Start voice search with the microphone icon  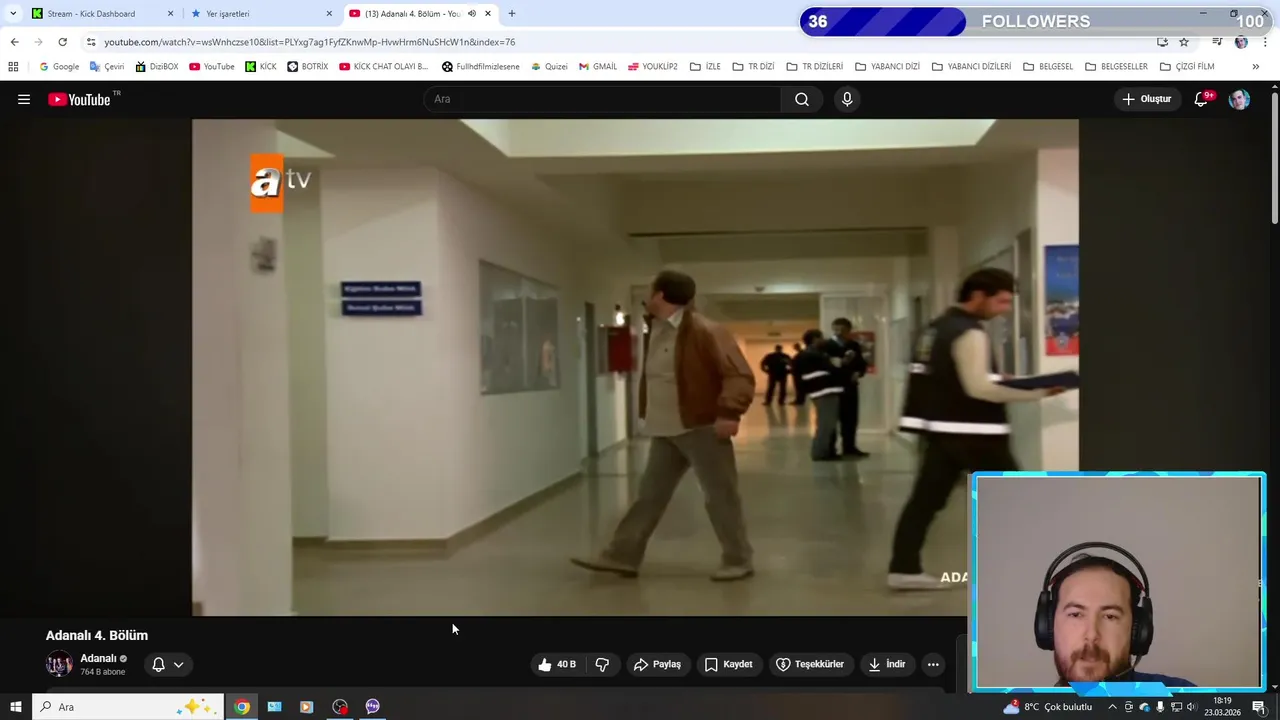point(847,99)
